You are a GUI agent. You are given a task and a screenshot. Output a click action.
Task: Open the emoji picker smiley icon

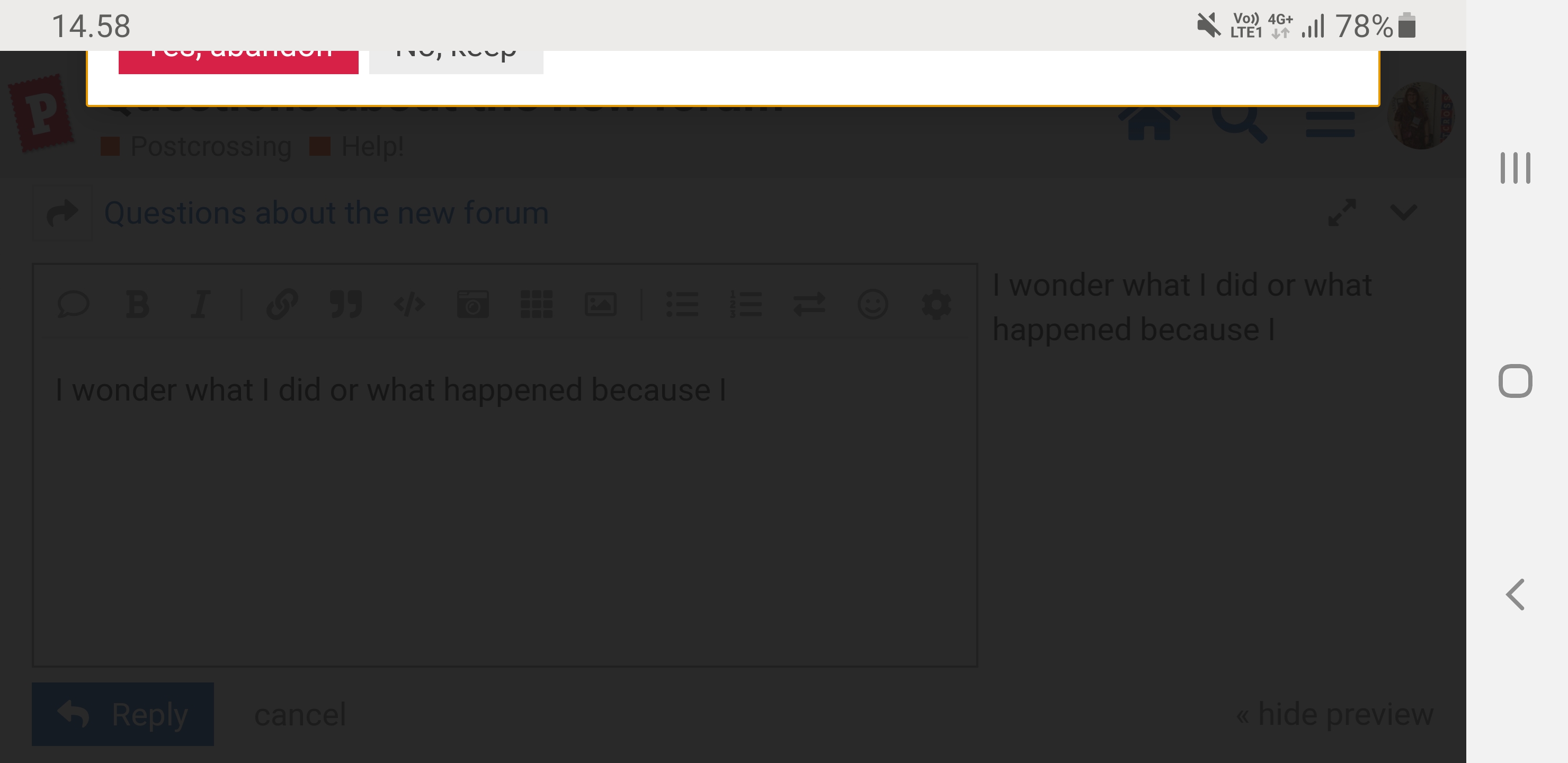point(873,304)
